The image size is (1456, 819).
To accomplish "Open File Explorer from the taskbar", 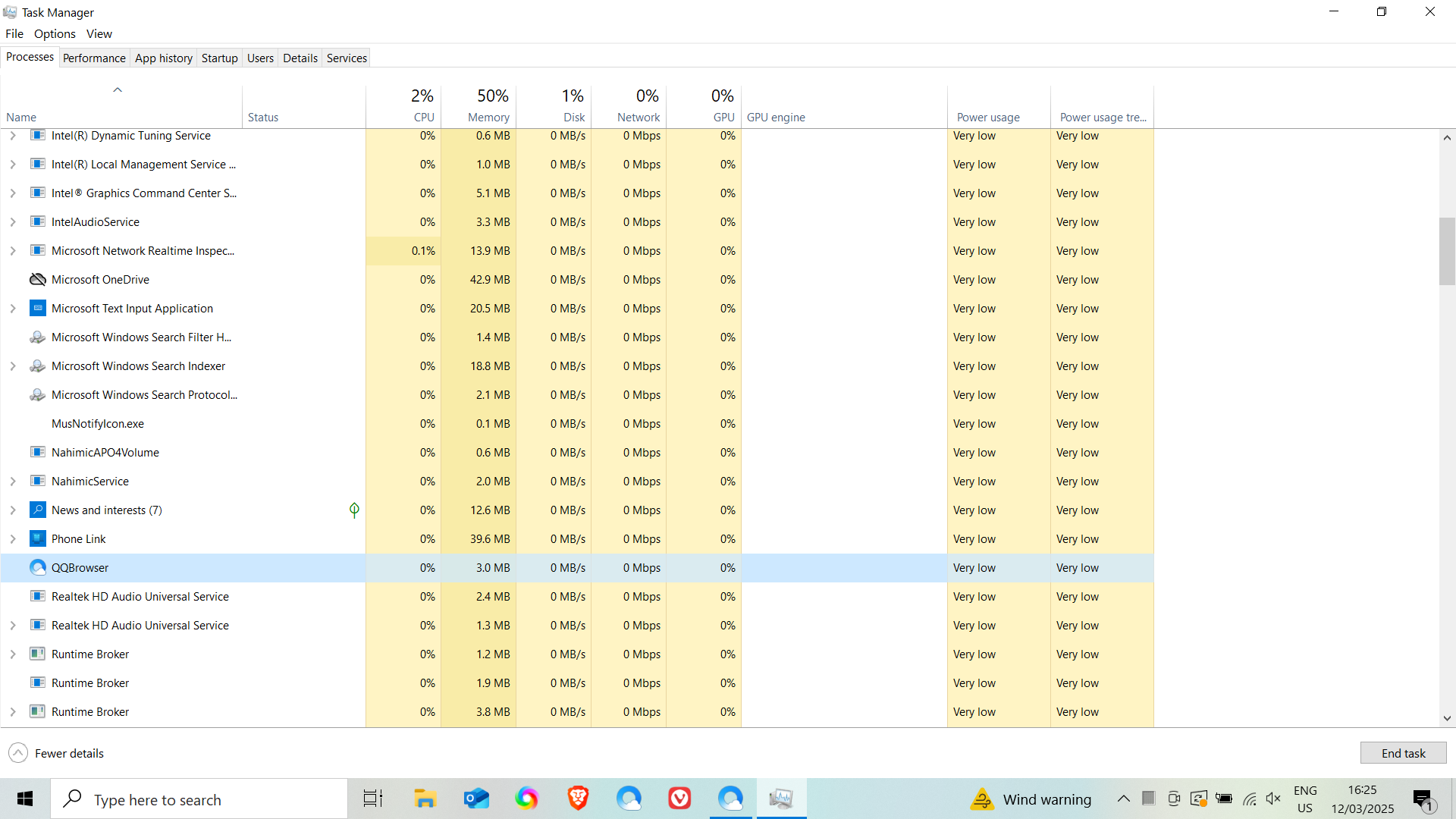I will tap(425, 799).
